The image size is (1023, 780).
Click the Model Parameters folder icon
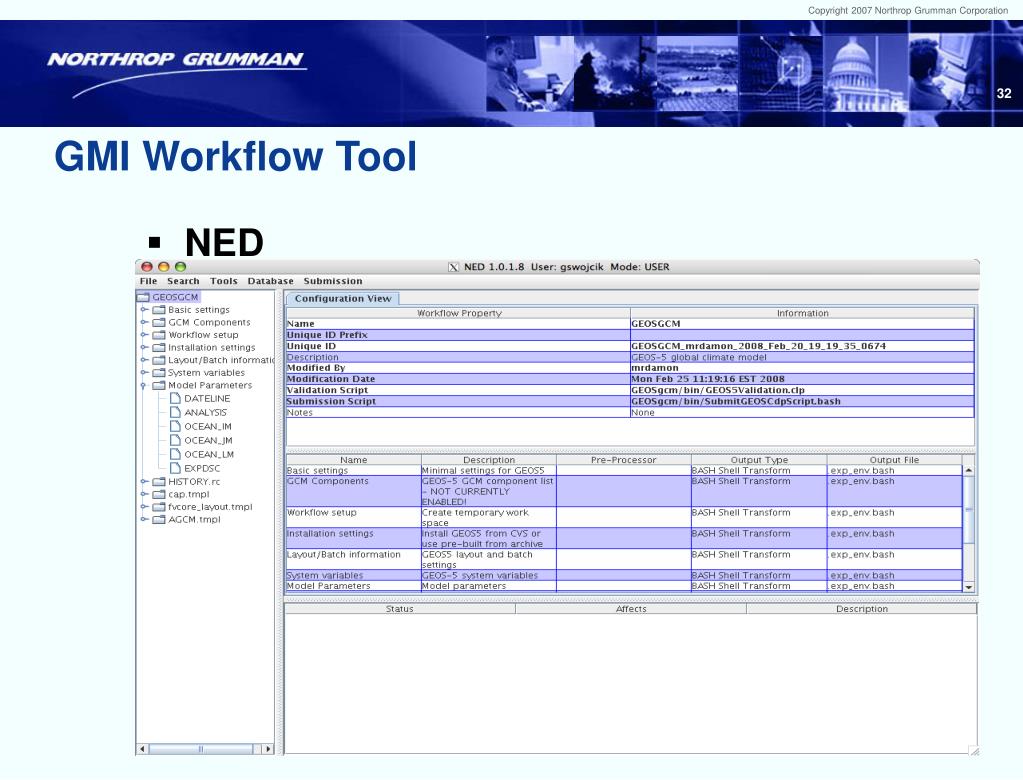159,385
